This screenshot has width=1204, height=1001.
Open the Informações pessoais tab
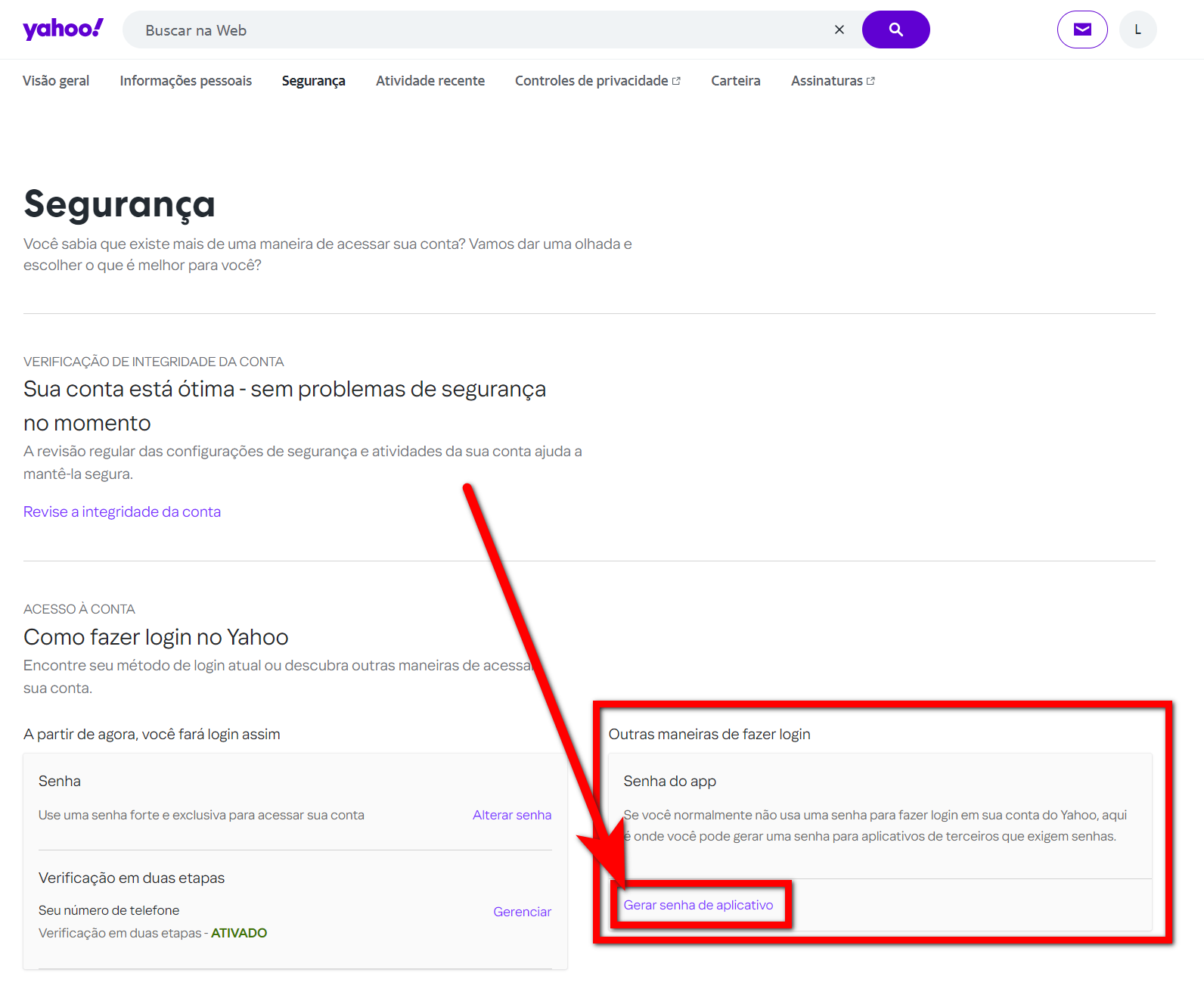click(186, 81)
